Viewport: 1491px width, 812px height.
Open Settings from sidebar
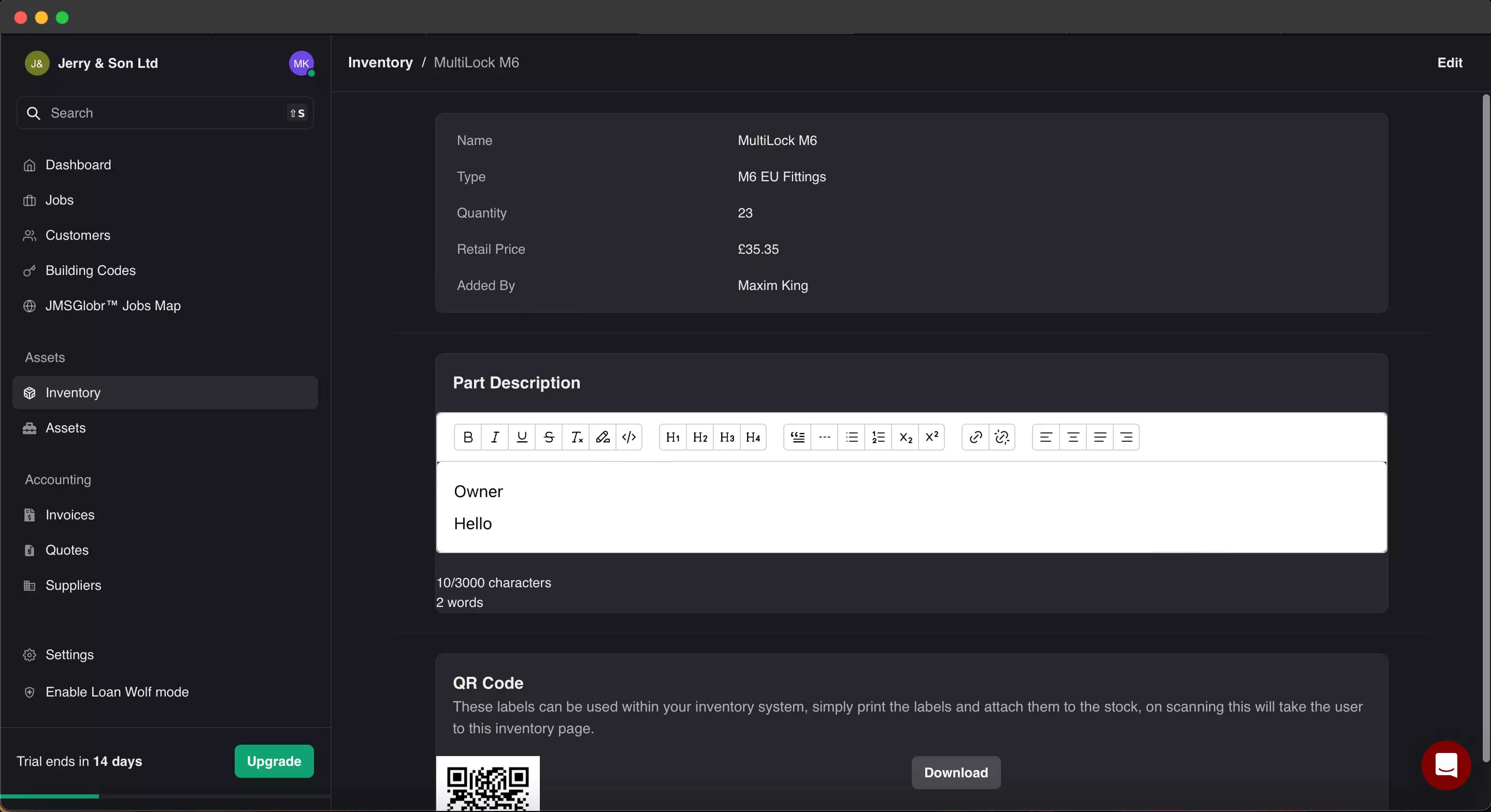coord(165,655)
